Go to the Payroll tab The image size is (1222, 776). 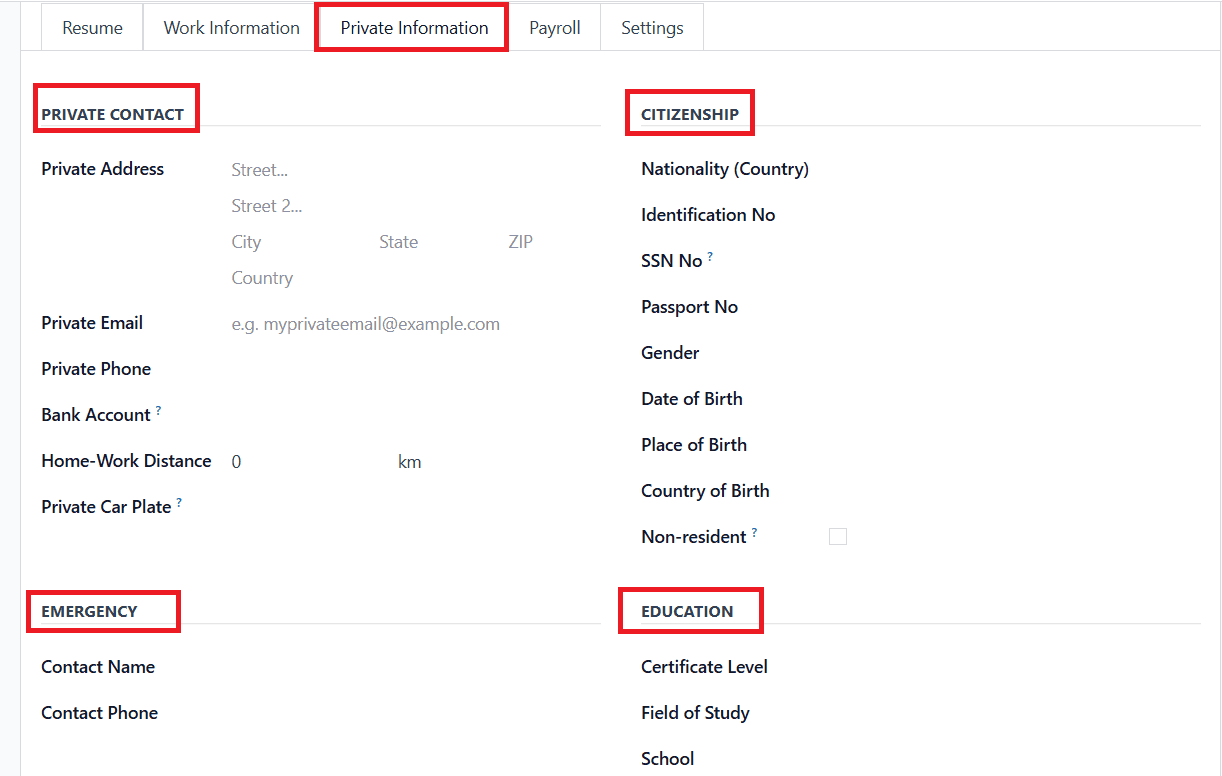554,28
